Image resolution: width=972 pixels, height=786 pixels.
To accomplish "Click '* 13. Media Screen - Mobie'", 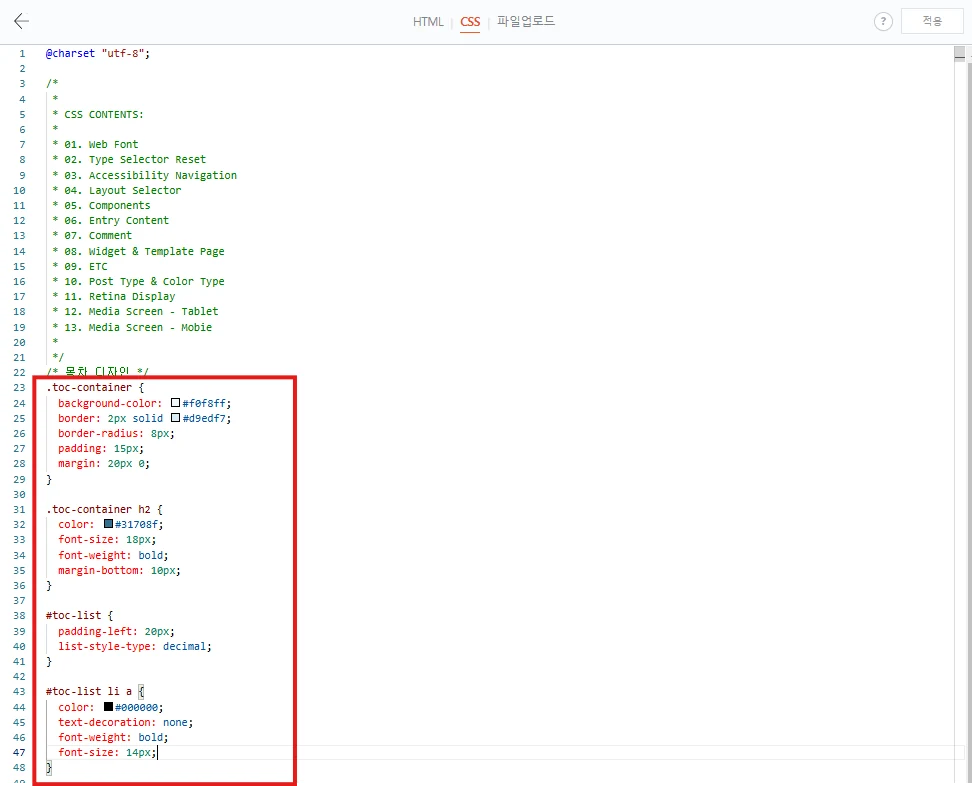I will tap(132, 327).
